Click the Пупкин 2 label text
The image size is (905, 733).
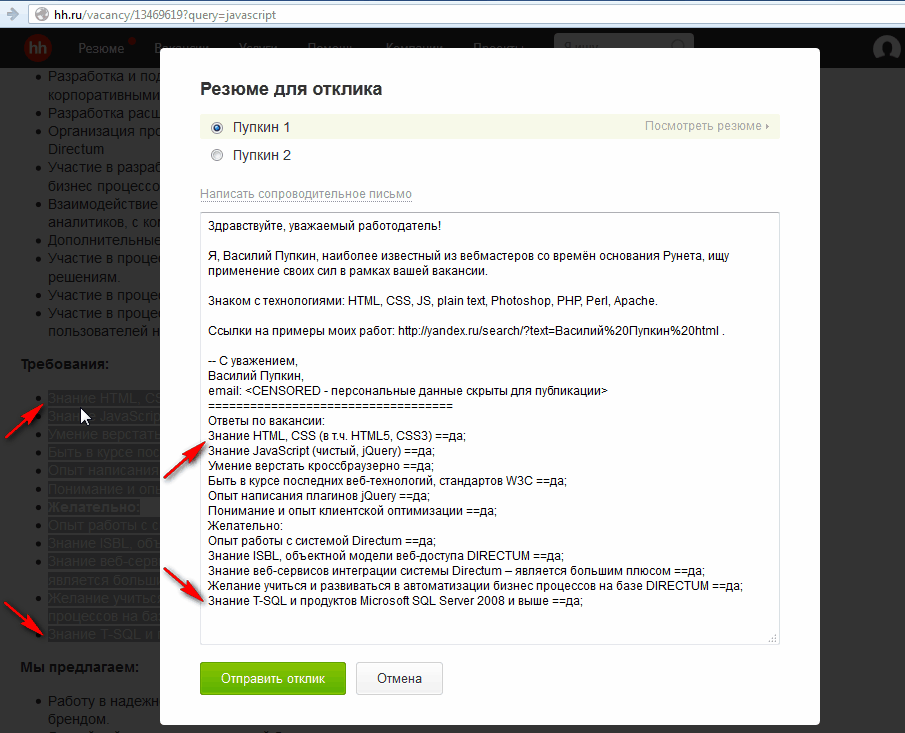(261, 155)
